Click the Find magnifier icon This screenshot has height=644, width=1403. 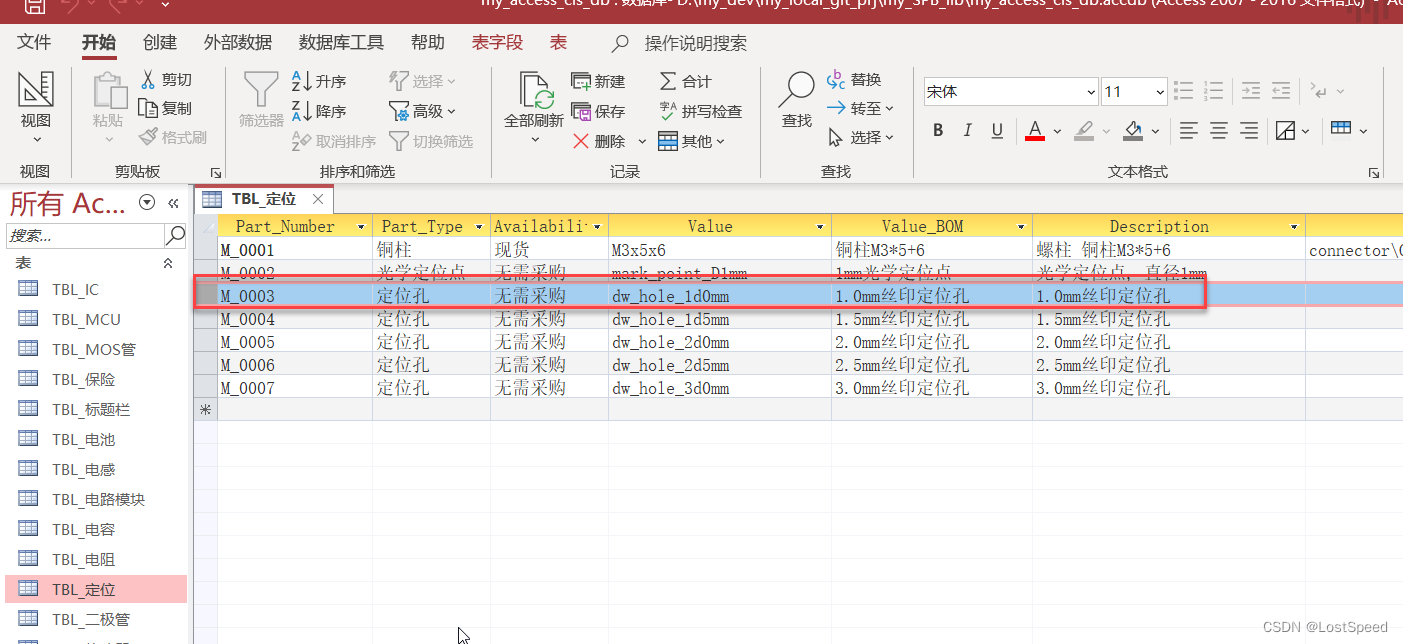[x=796, y=90]
